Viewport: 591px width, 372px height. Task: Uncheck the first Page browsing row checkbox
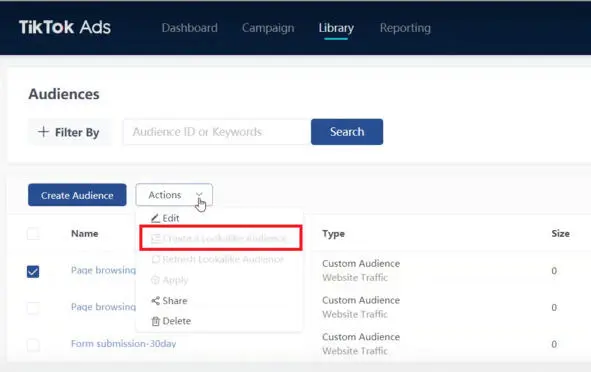(x=33, y=271)
